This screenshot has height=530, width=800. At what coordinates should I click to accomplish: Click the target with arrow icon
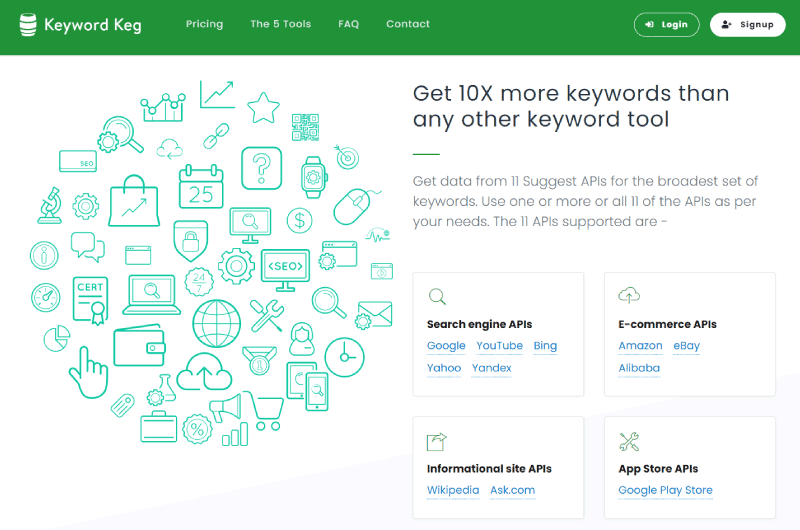point(347,157)
